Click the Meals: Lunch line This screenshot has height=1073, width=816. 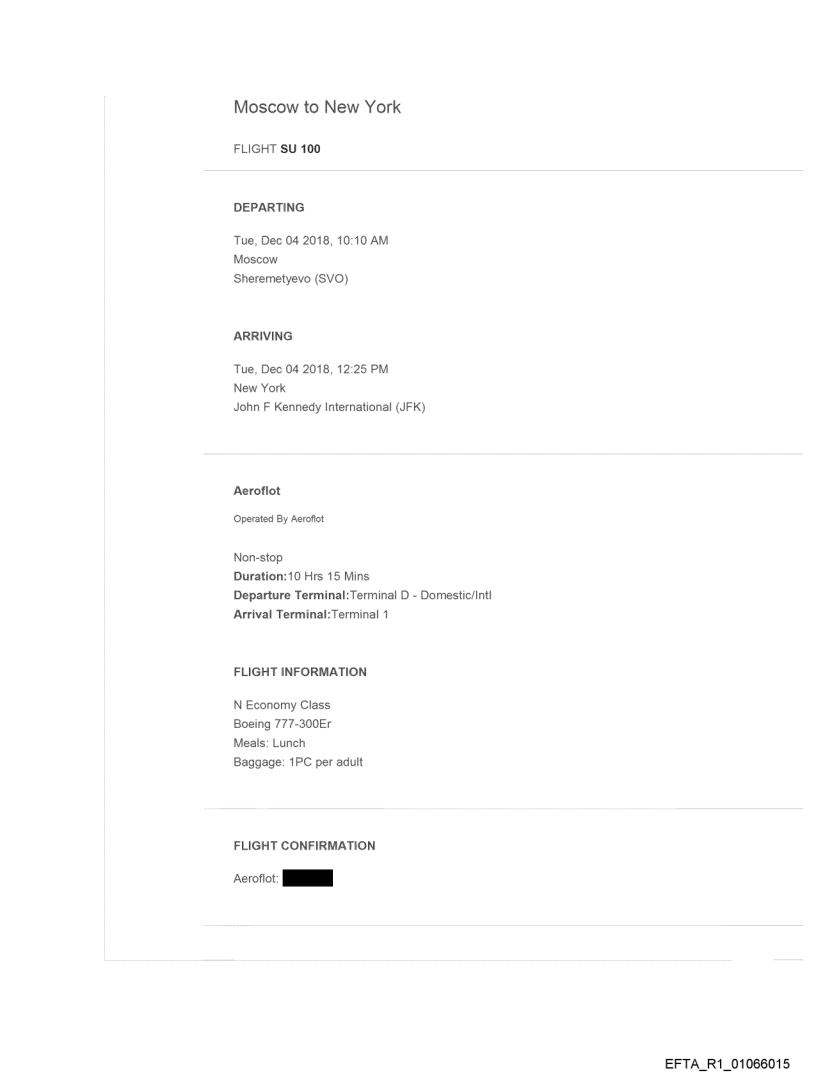pyautogui.click(x=269, y=741)
